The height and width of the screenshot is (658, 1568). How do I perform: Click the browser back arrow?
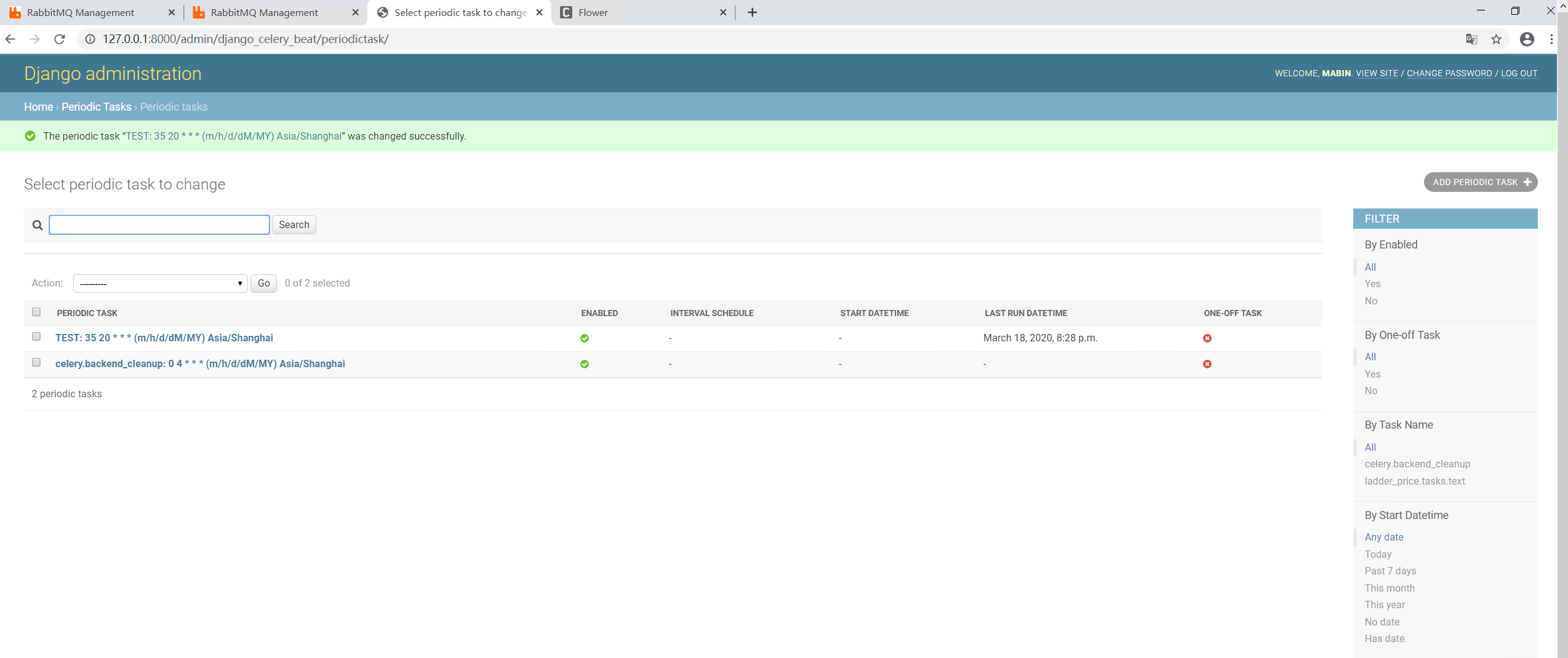10,39
